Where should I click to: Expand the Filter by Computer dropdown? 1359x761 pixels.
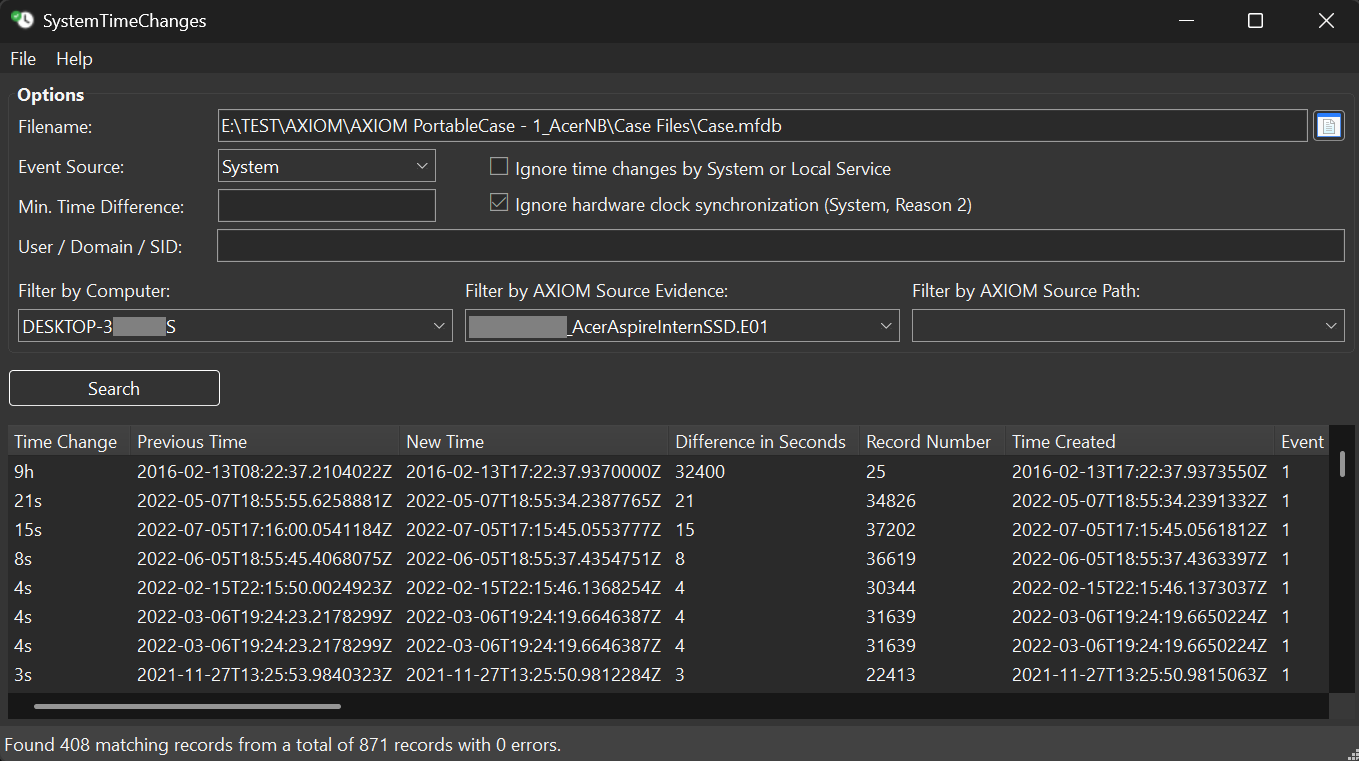point(235,326)
